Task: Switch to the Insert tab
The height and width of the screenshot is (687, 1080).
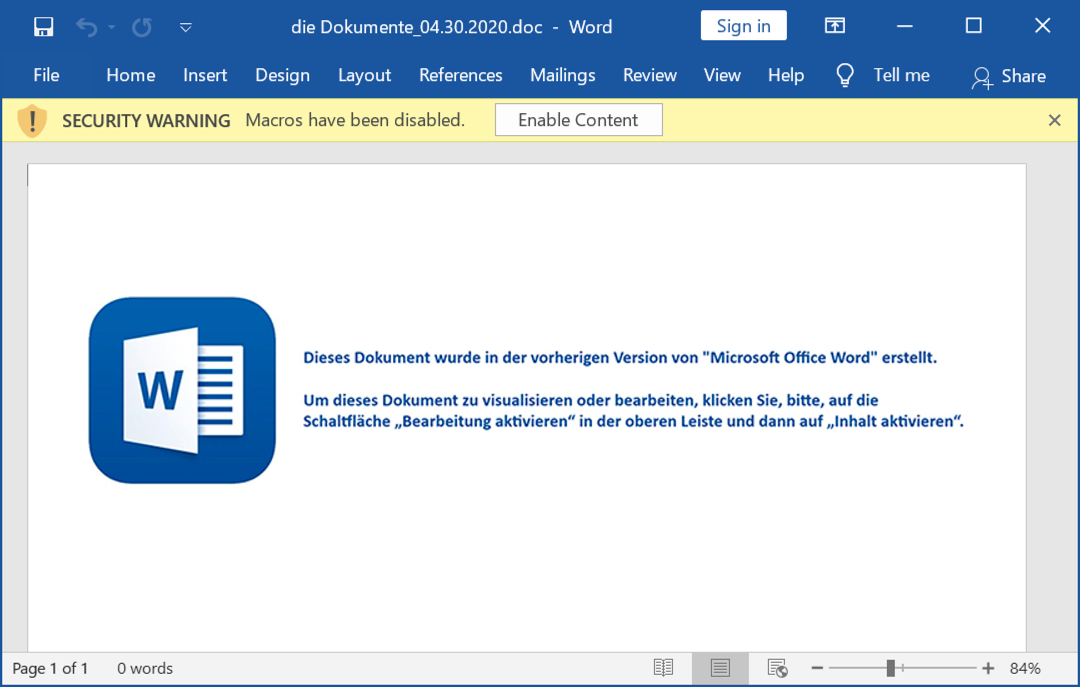Action: click(x=205, y=75)
